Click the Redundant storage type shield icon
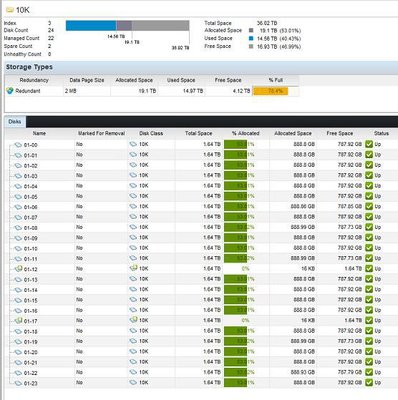The height and width of the screenshot is (400, 398). [x=10, y=91]
